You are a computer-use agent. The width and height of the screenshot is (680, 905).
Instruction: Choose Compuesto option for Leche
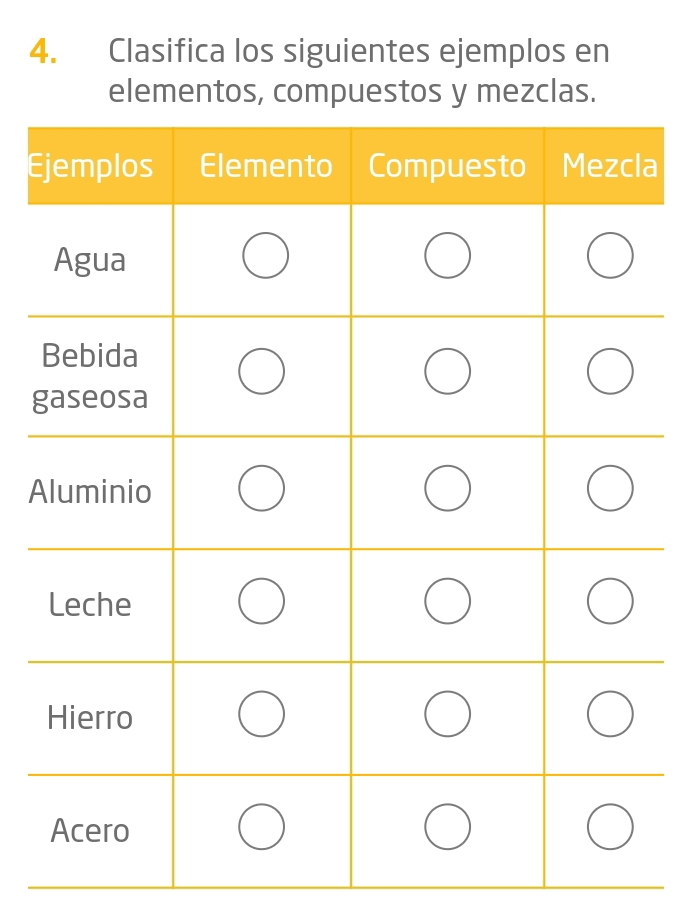(447, 601)
